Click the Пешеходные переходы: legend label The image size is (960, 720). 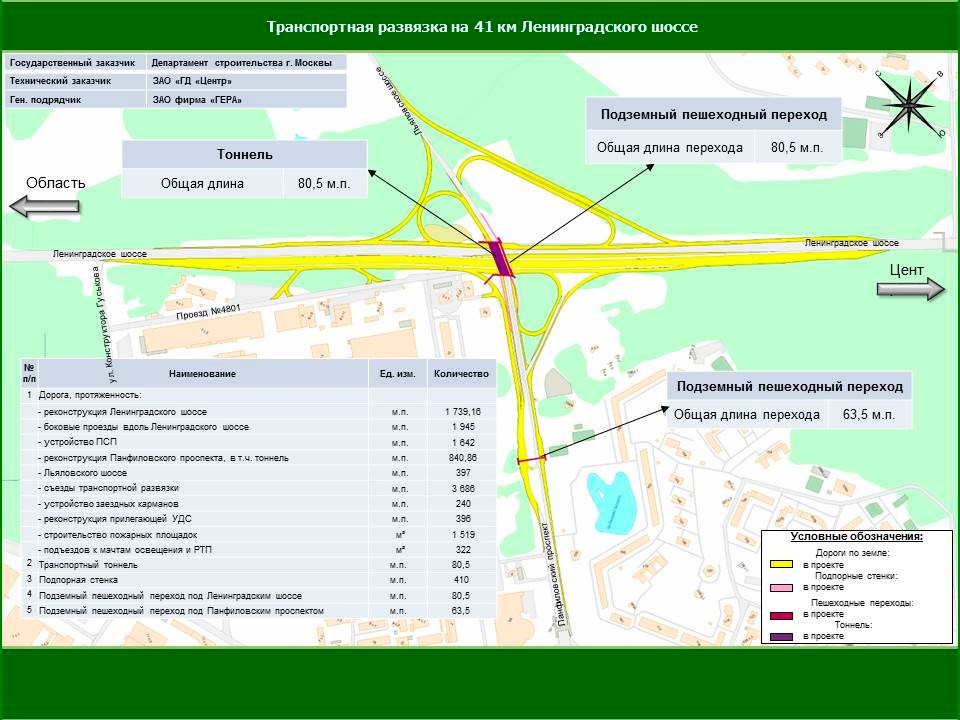pos(862,603)
